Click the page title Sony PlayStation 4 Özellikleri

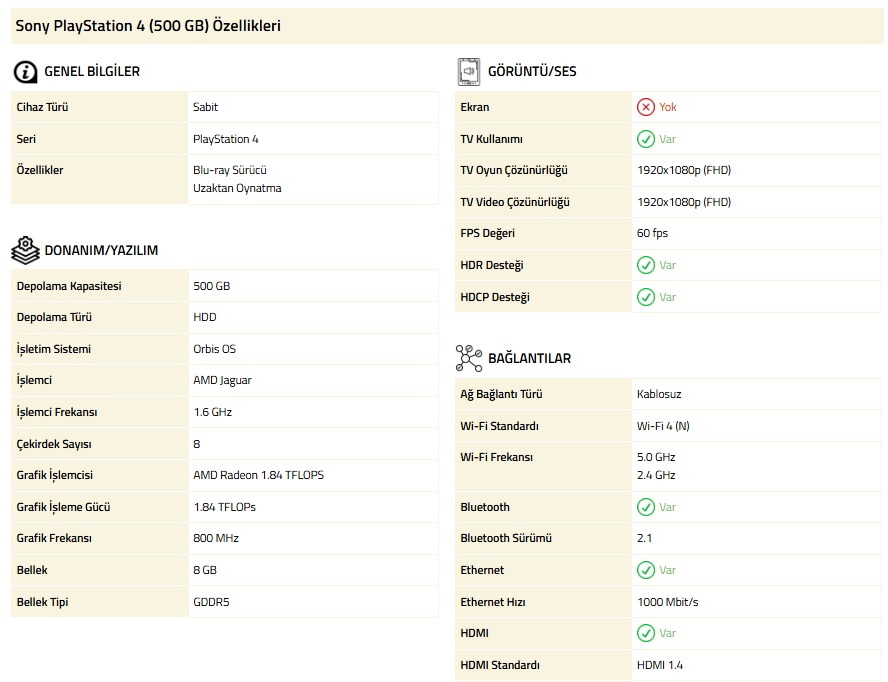coord(148,26)
